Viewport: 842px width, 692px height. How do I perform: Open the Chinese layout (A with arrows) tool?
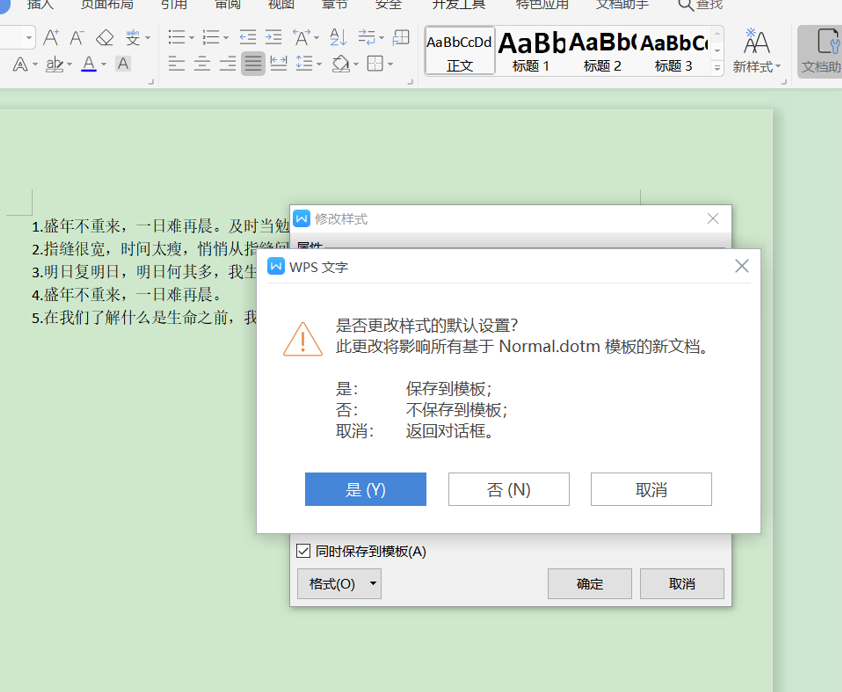pyautogui.click(x=302, y=38)
